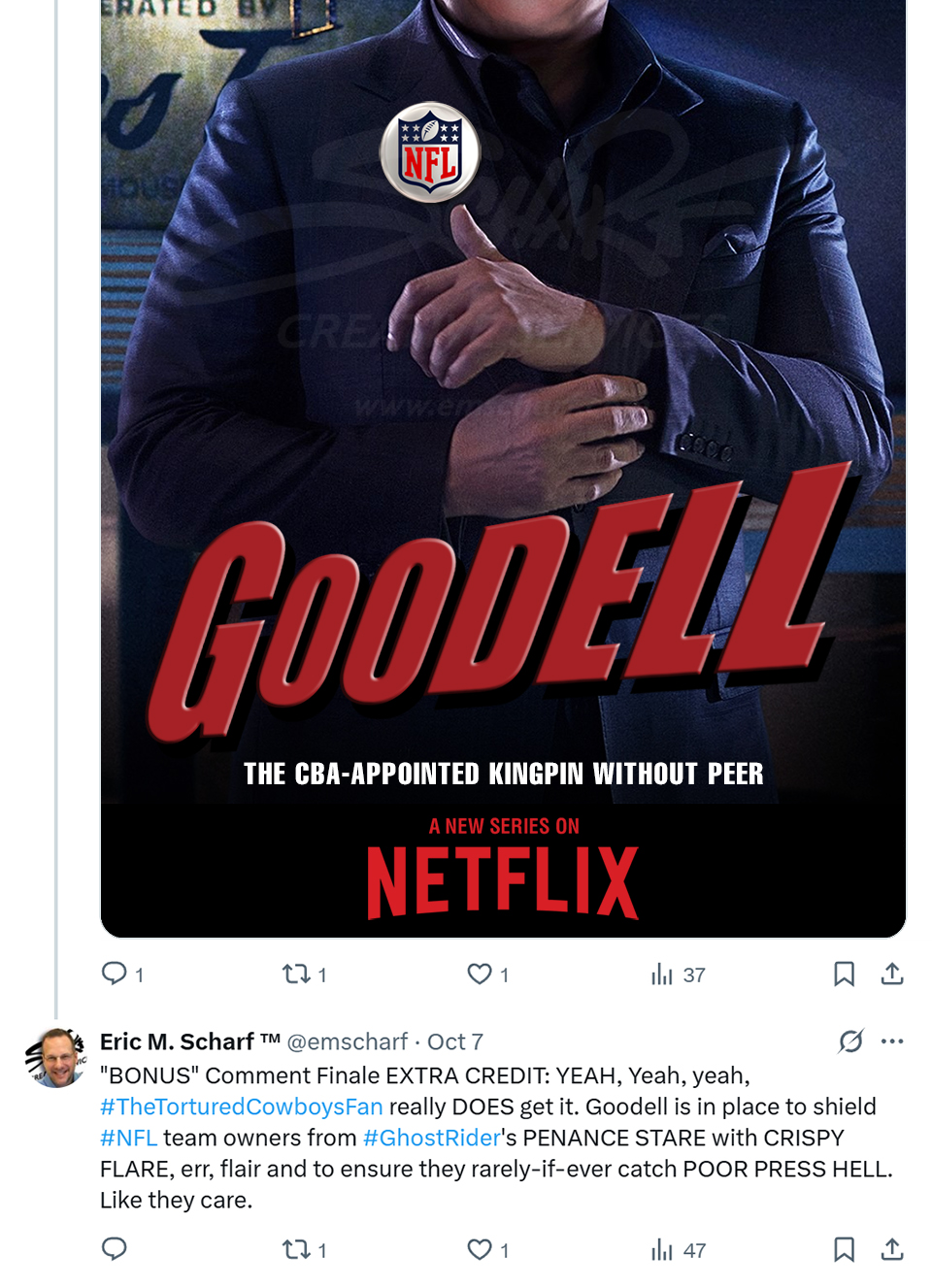Open Eric M. Scharf's profile avatar
This screenshot has height=1288, width=932.
coord(55,1058)
